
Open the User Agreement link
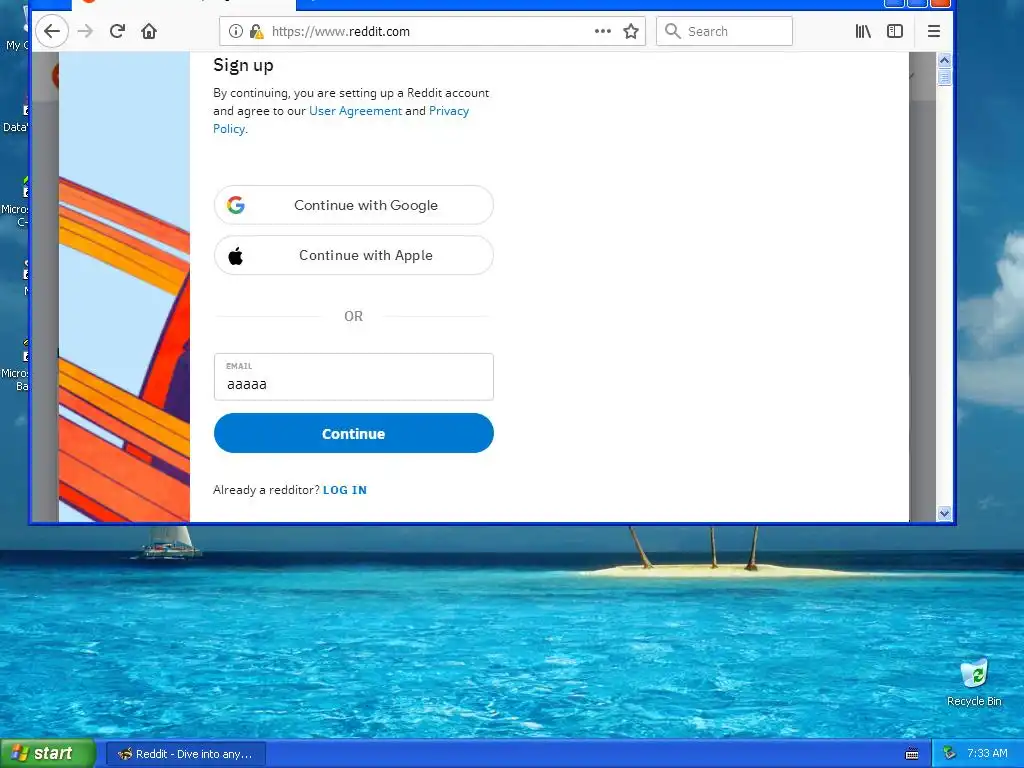coord(355,111)
